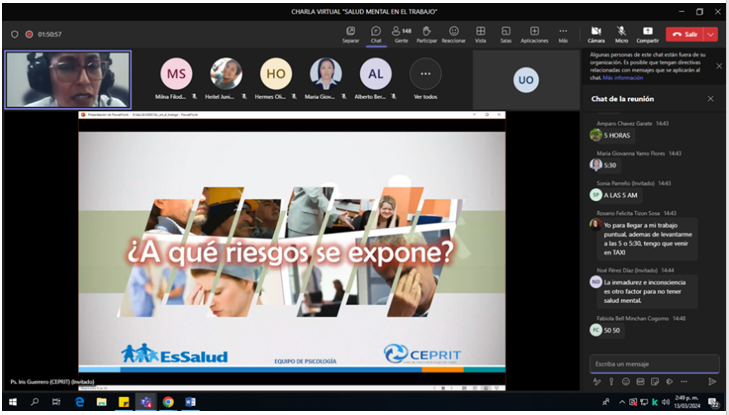
Task: Open the Separar pop-out option
Action: (x=350, y=34)
